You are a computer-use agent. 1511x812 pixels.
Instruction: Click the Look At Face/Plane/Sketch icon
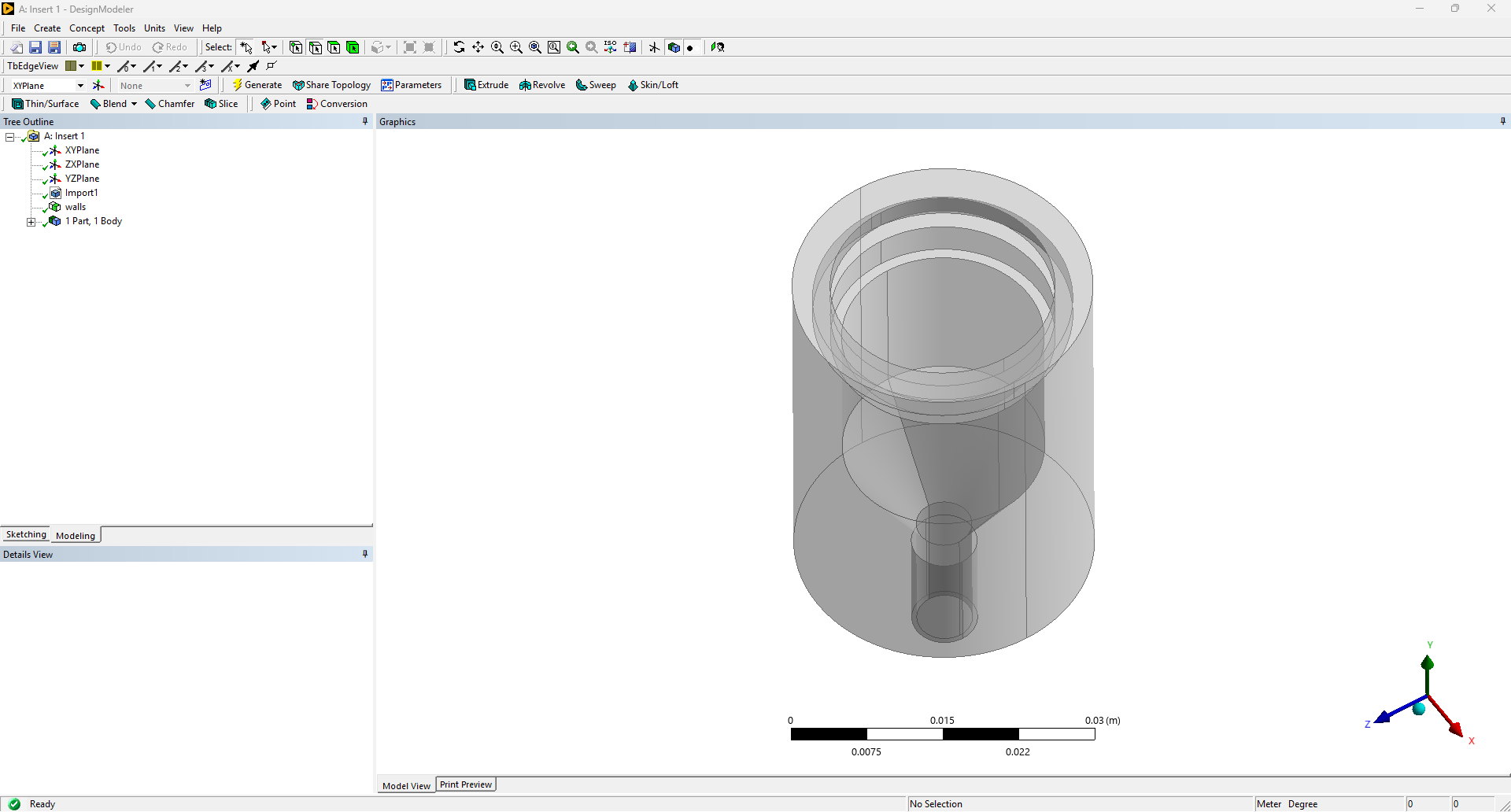pyautogui.click(x=718, y=47)
